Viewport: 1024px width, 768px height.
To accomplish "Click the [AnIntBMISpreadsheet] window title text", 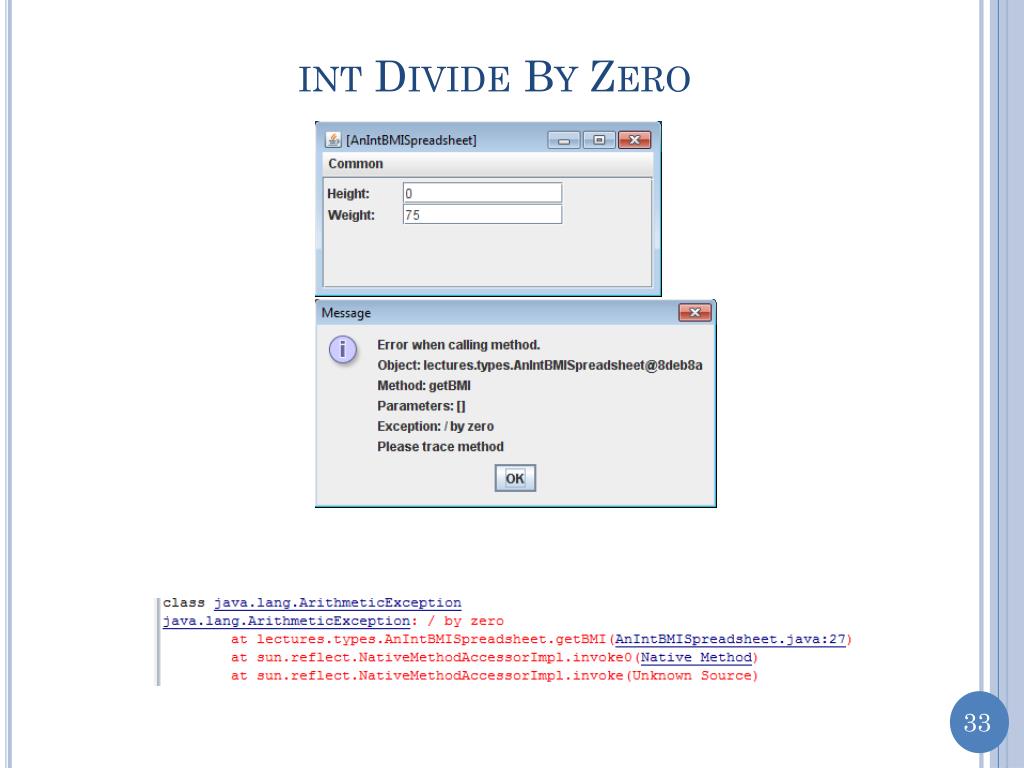I will click(411, 140).
